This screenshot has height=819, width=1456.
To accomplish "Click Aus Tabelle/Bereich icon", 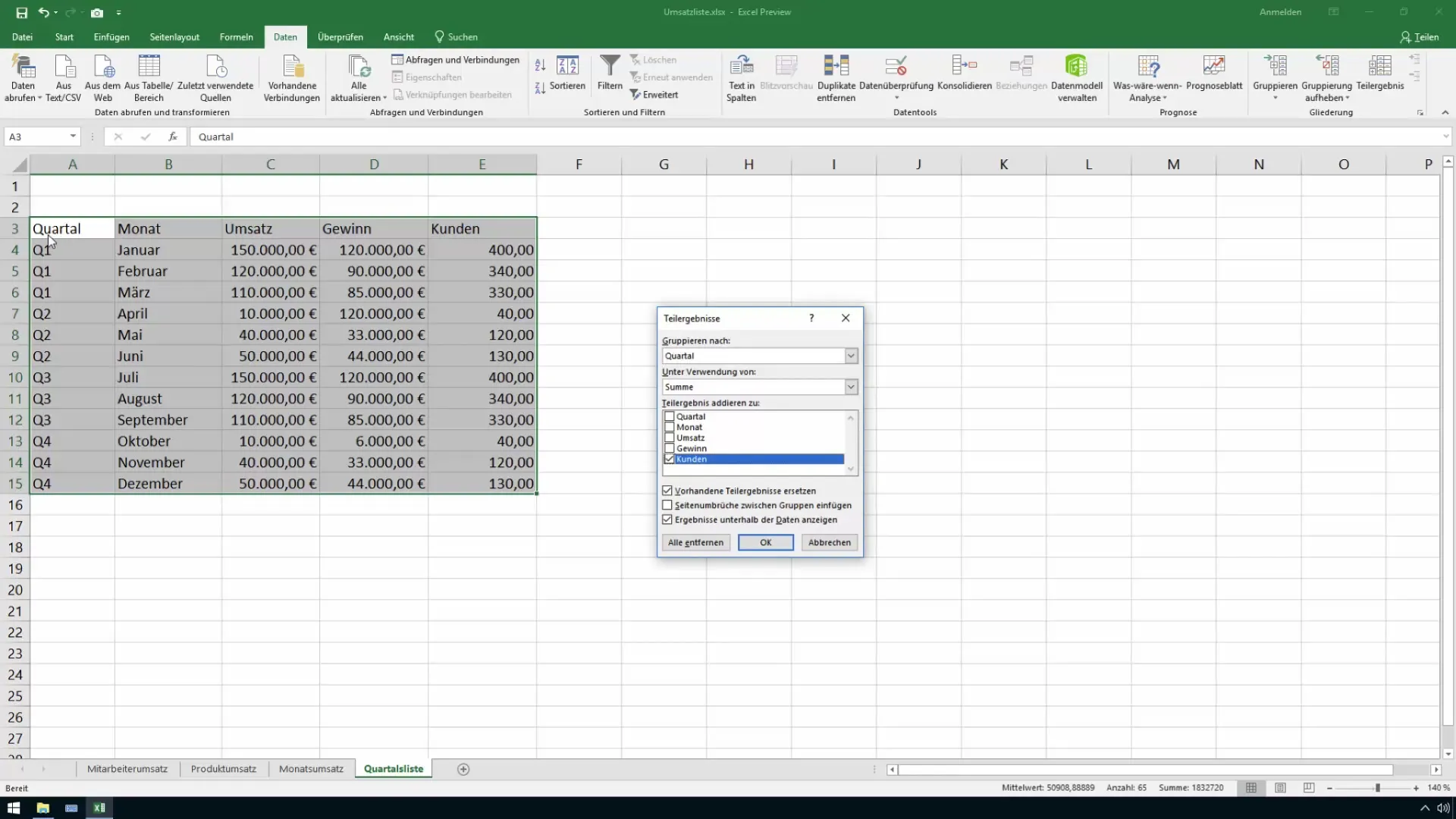I will [149, 78].
